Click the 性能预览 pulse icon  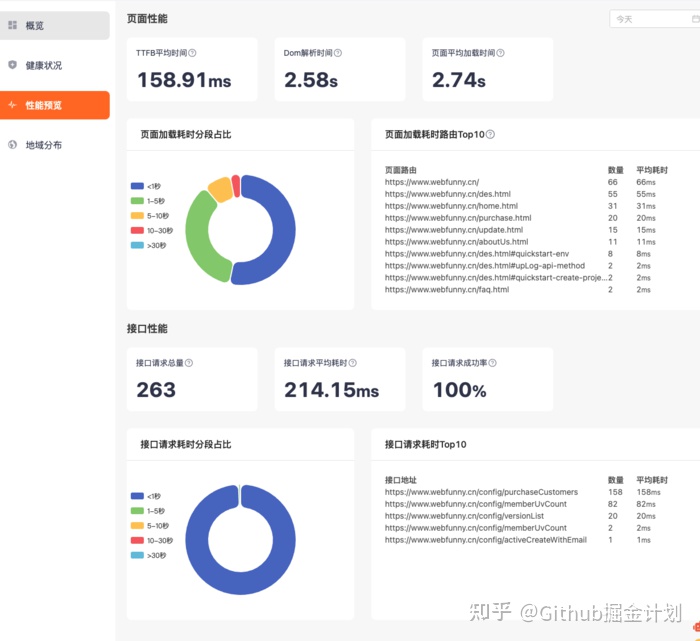[x=12, y=105]
